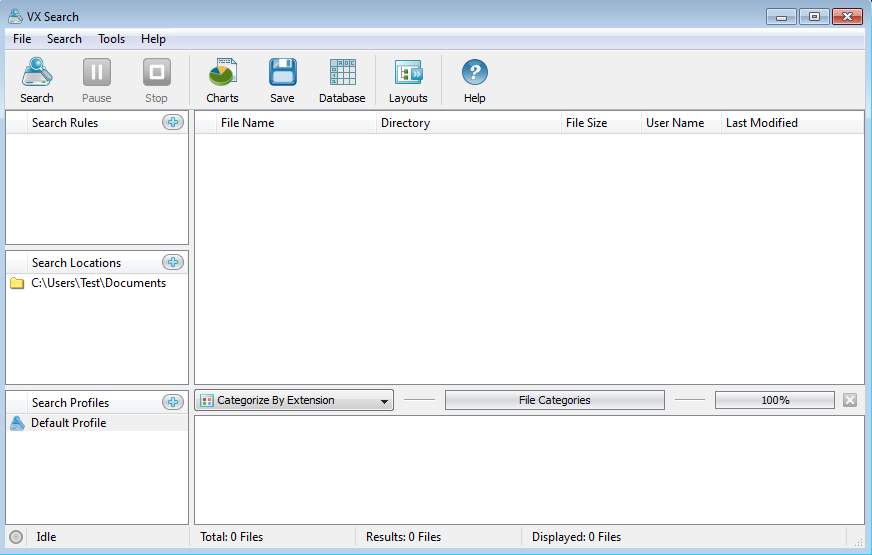The height and width of the screenshot is (555, 872).
Task: Click the File Categories button
Action: pyautogui.click(x=554, y=400)
